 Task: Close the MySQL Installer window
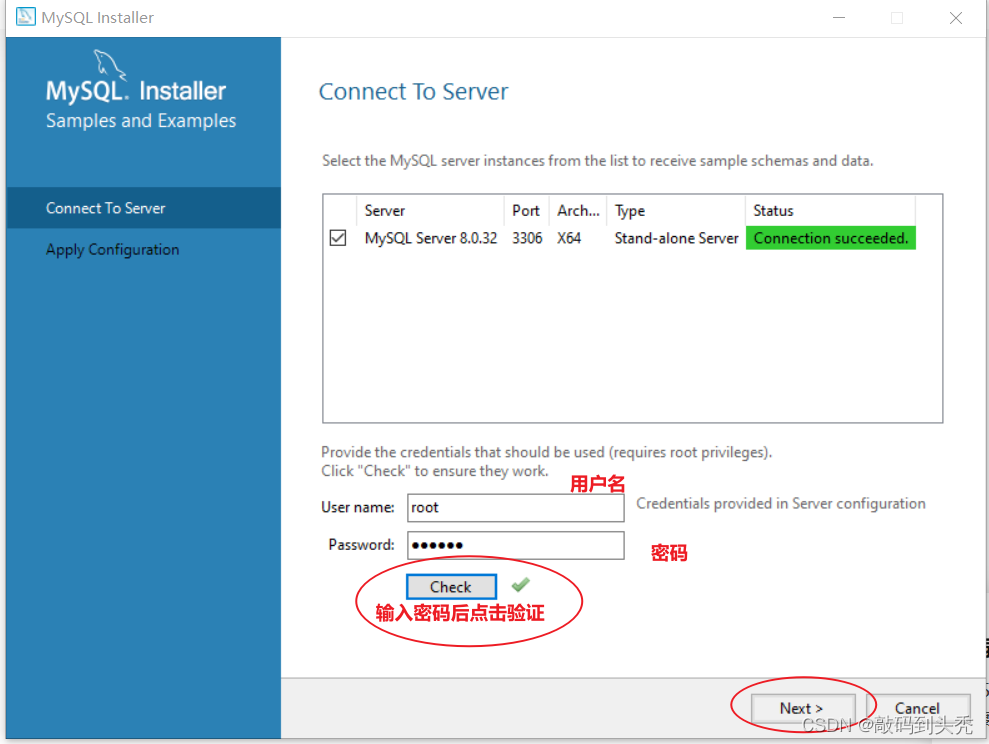pos(956,18)
